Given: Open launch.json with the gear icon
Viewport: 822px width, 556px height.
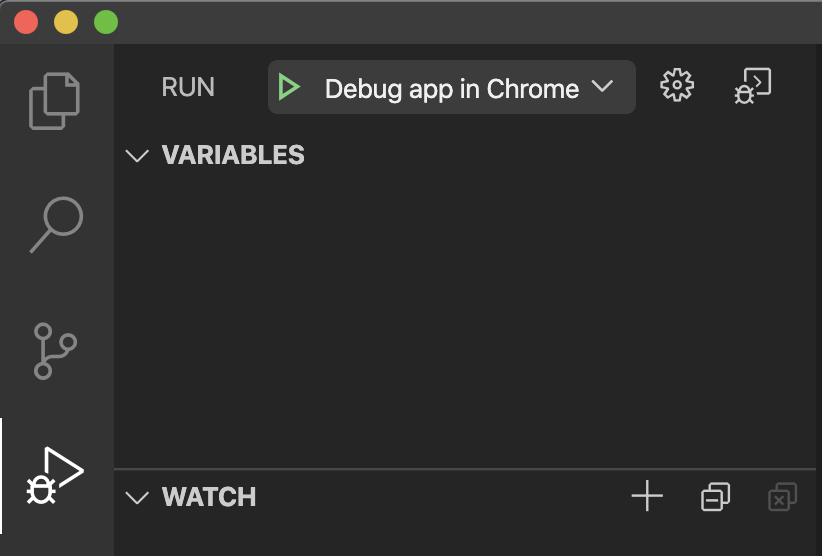Looking at the screenshot, I should tap(677, 85).
